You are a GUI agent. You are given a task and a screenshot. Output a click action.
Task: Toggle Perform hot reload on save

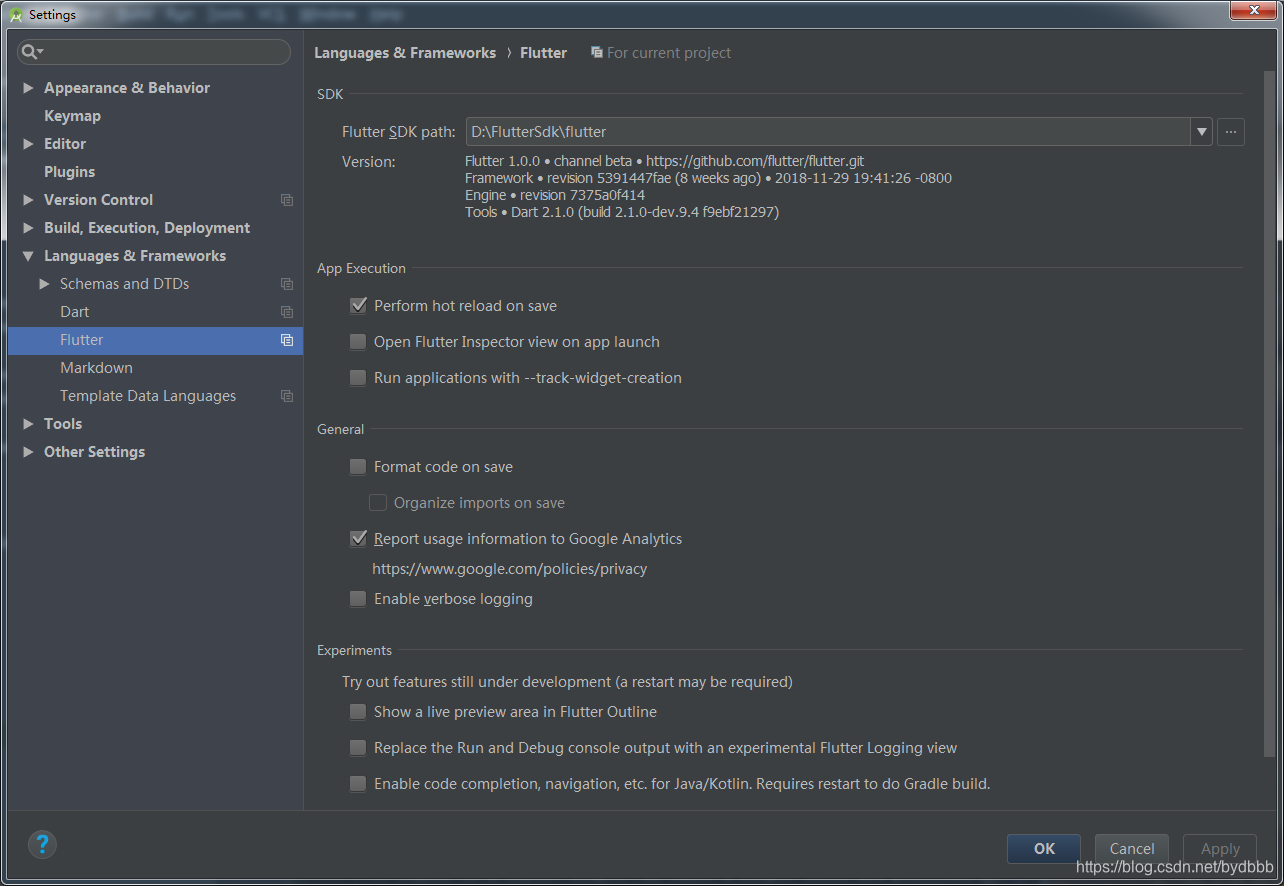point(358,306)
